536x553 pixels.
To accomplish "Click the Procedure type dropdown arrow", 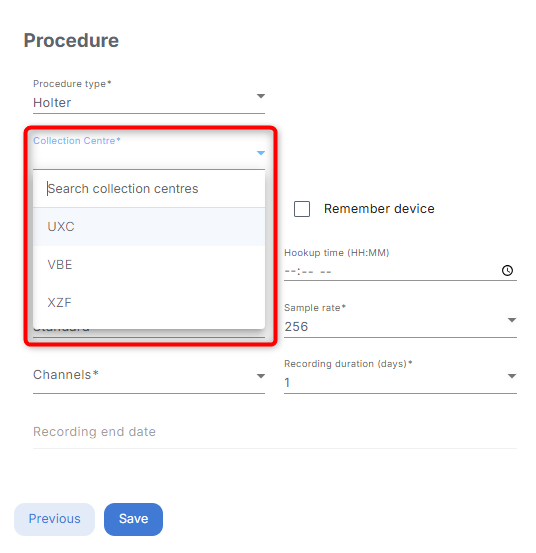I will pyautogui.click(x=261, y=96).
